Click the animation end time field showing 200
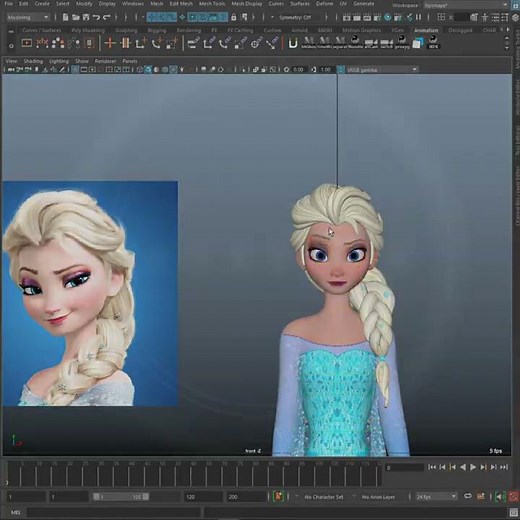Screen dimensions: 520x520 (x=247, y=497)
